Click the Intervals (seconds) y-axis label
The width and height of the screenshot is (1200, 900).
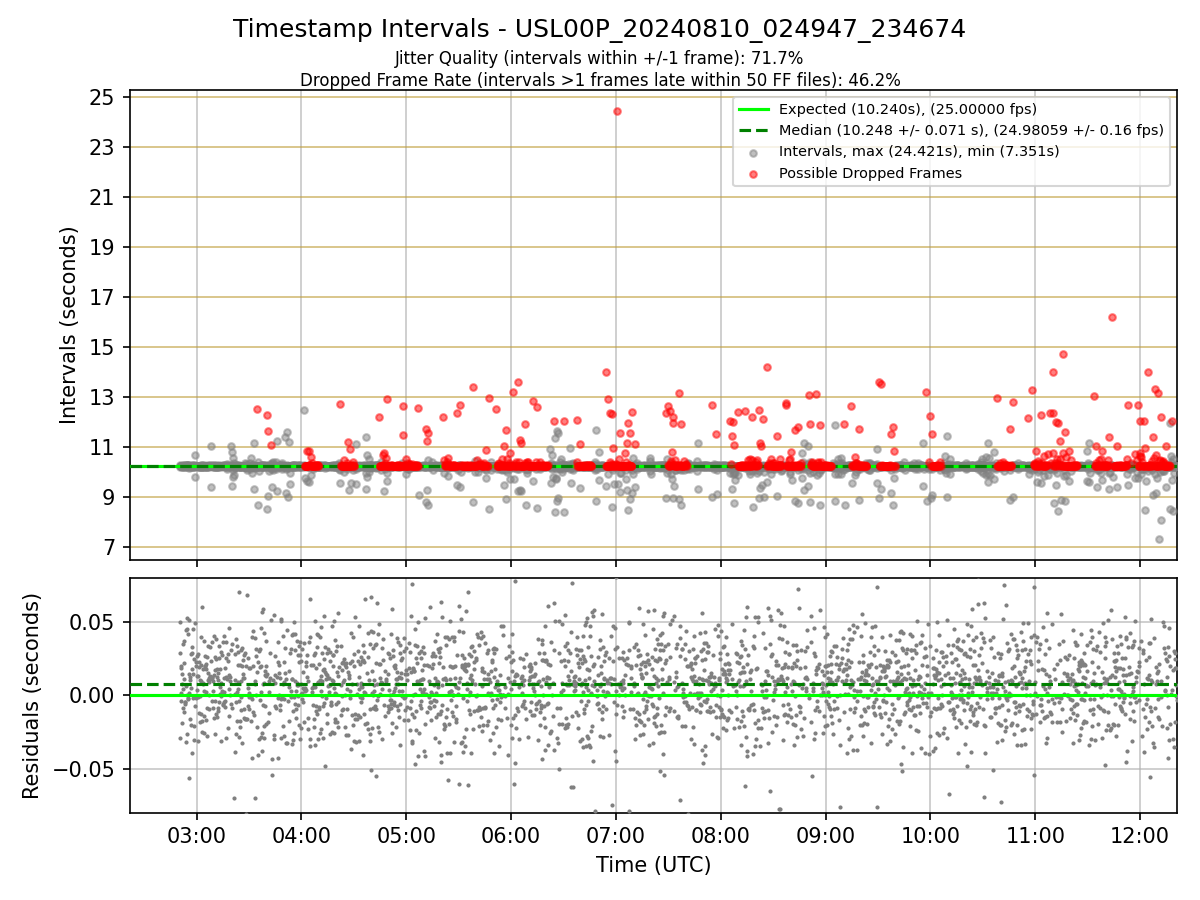click(68, 325)
